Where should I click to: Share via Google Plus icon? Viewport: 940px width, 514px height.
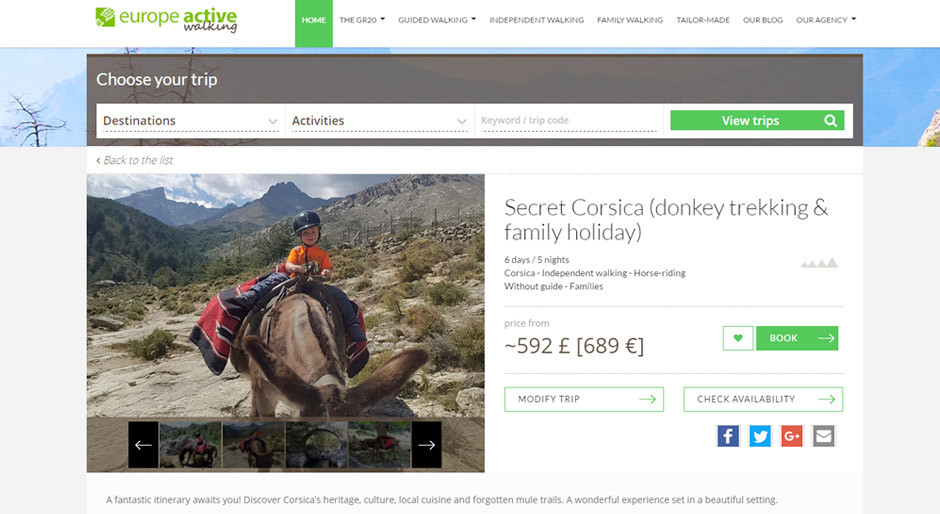tap(791, 436)
